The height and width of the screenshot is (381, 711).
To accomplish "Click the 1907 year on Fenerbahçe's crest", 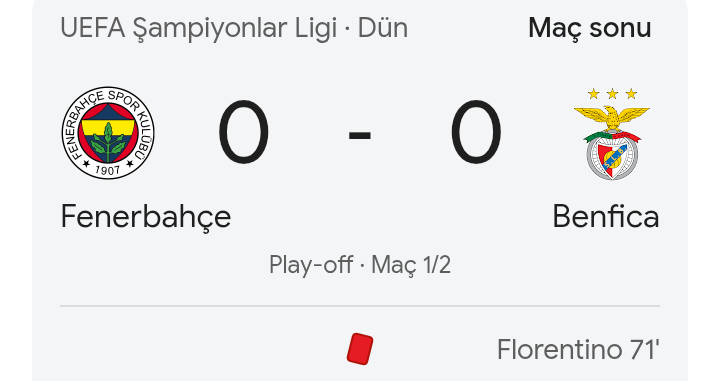I will (107, 170).
